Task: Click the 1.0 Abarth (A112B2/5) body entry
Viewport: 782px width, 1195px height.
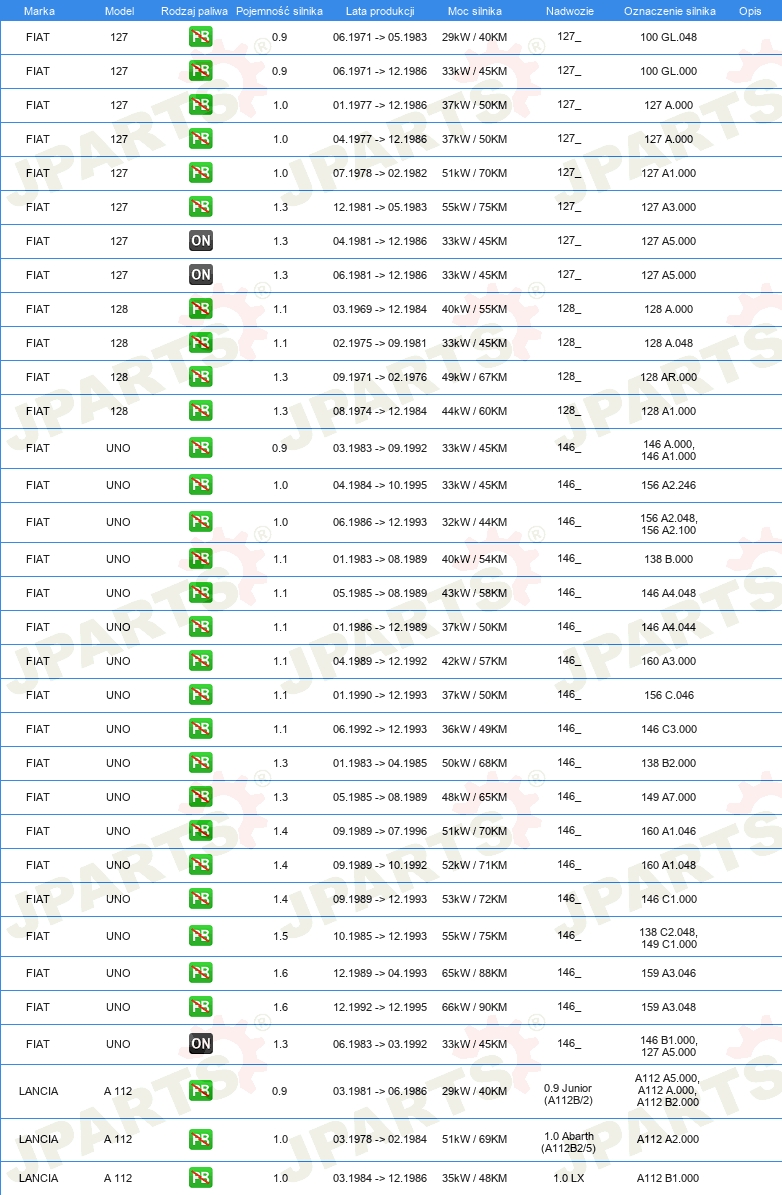Action: (x=568, y=1142)
